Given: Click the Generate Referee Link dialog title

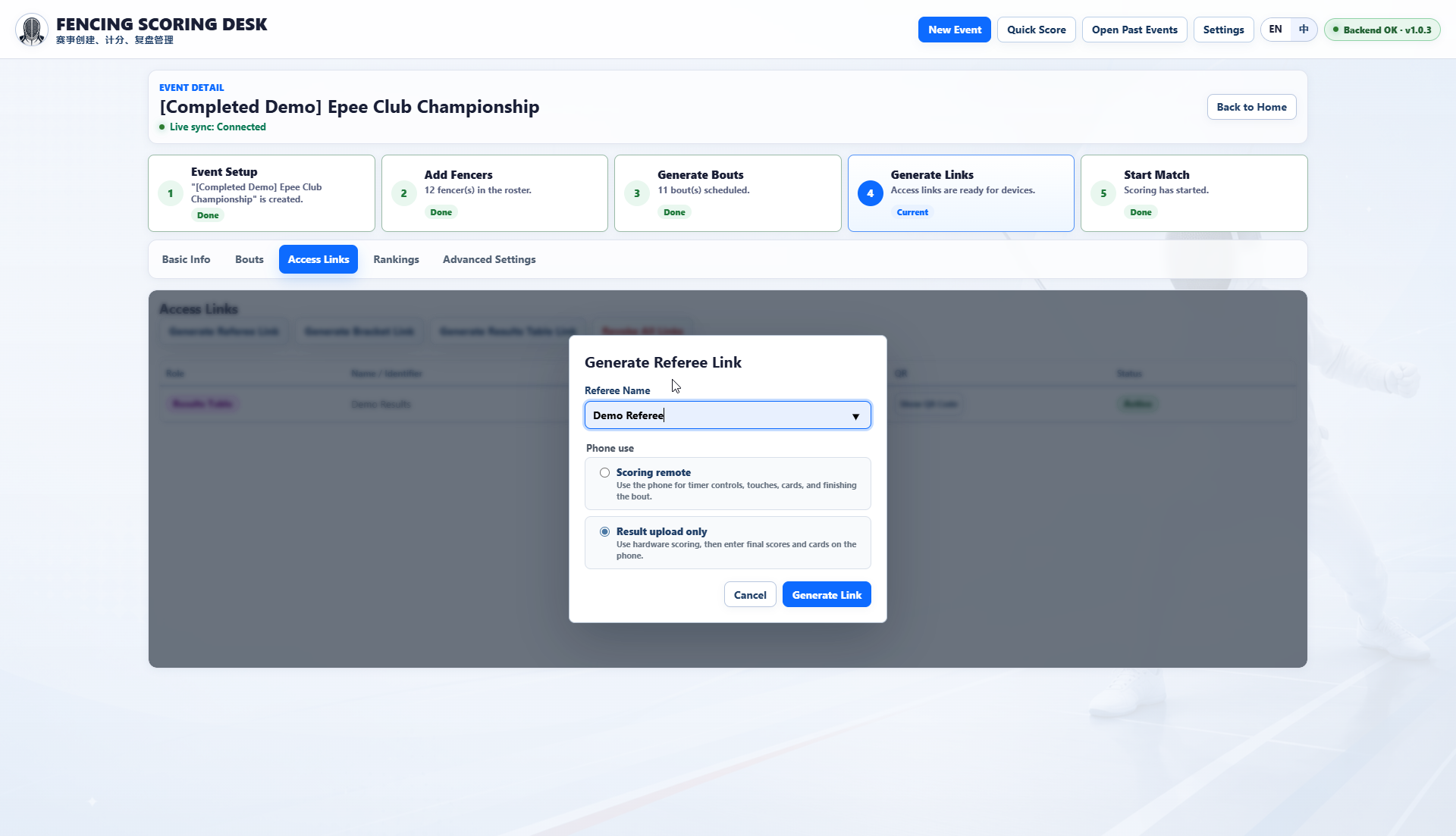Looking at the screenshot, I should (x=663, y=362).
